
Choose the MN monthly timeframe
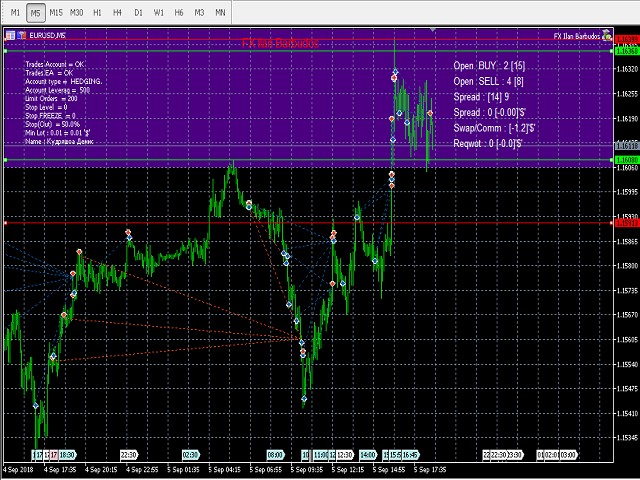tap(219, 12)
